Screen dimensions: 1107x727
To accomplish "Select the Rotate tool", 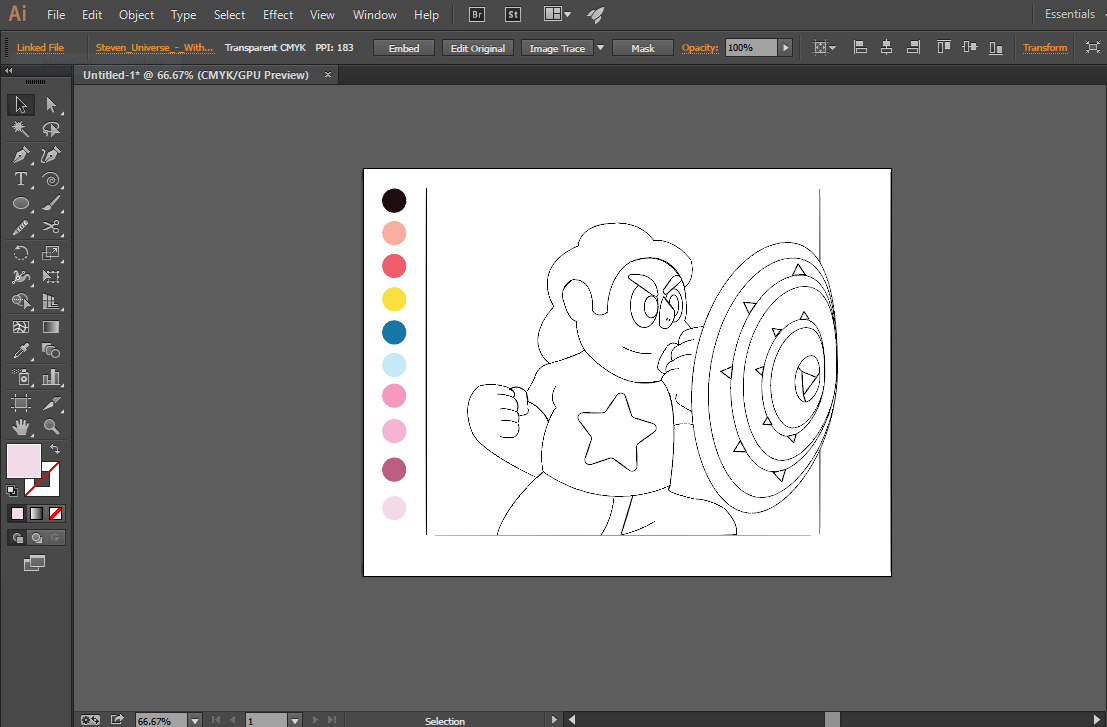I will coord(20,253).
